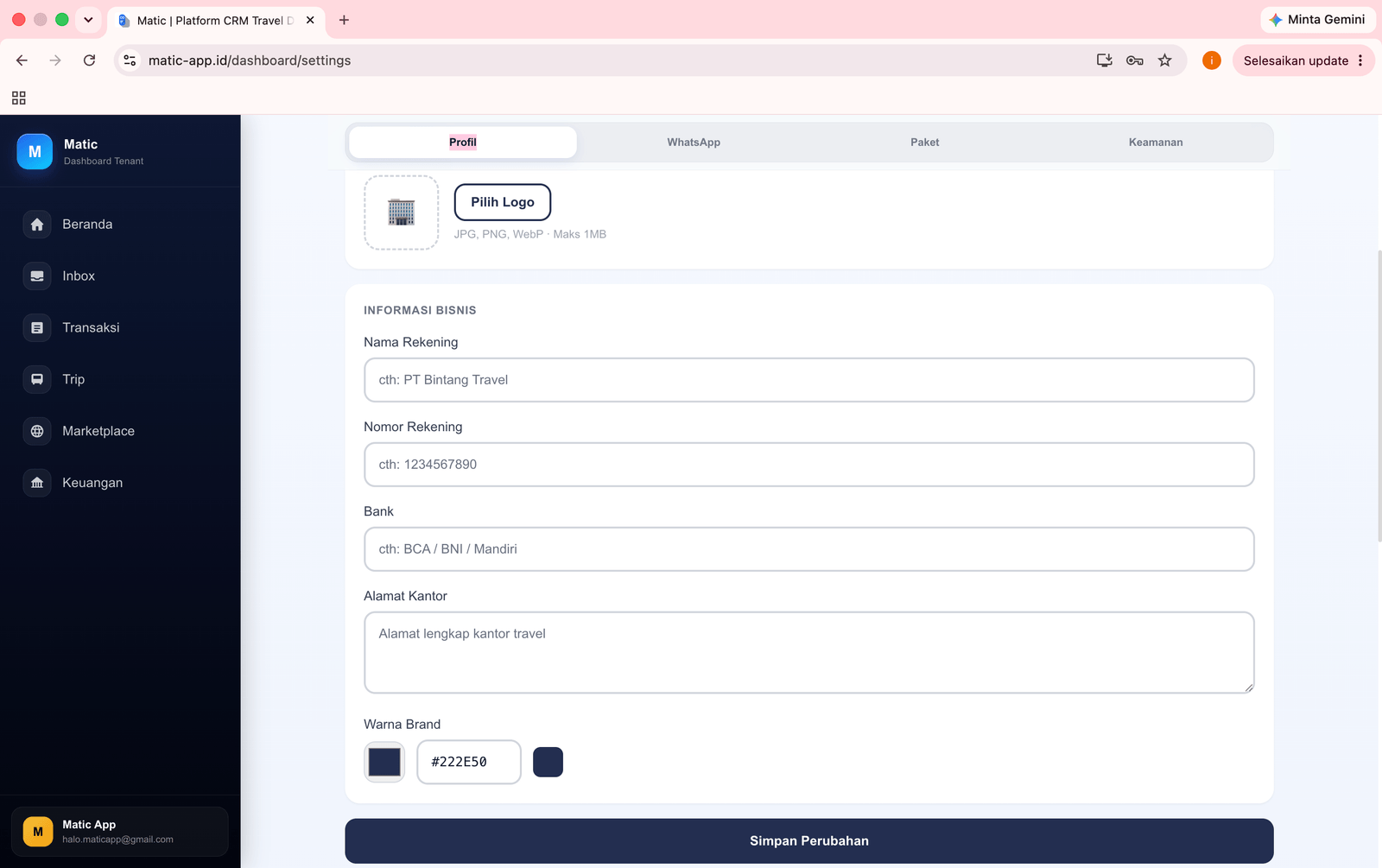1382x868 pixels.
Task: Focus the Nama Rekening field
Action: coord(809,380)
